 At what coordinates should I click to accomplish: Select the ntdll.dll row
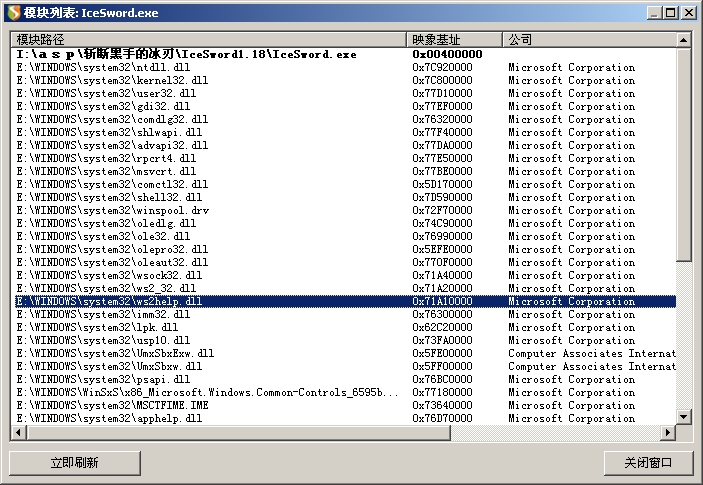344,67
